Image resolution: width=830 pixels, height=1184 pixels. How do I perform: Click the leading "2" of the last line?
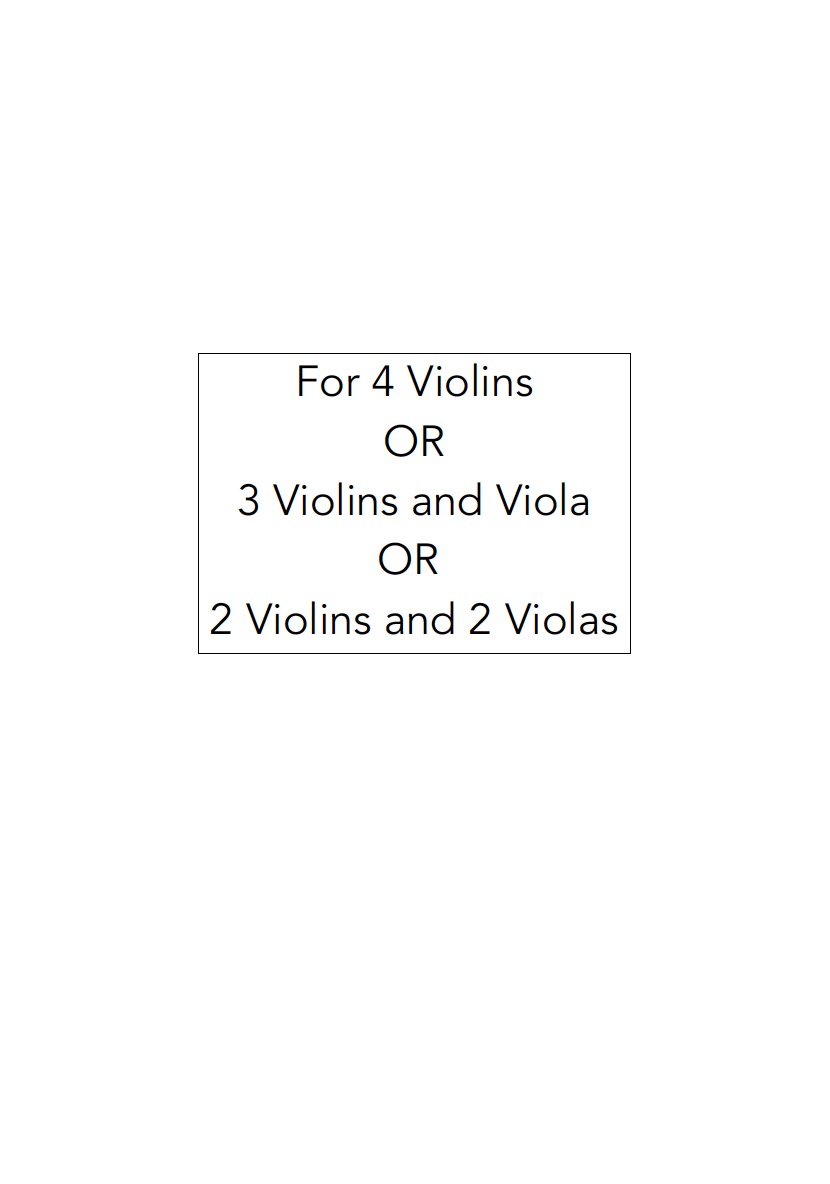tap(221, 620)
